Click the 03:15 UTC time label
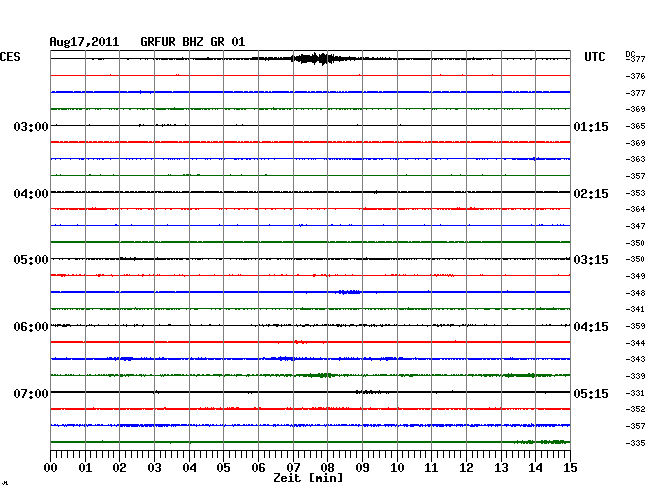 591,260
